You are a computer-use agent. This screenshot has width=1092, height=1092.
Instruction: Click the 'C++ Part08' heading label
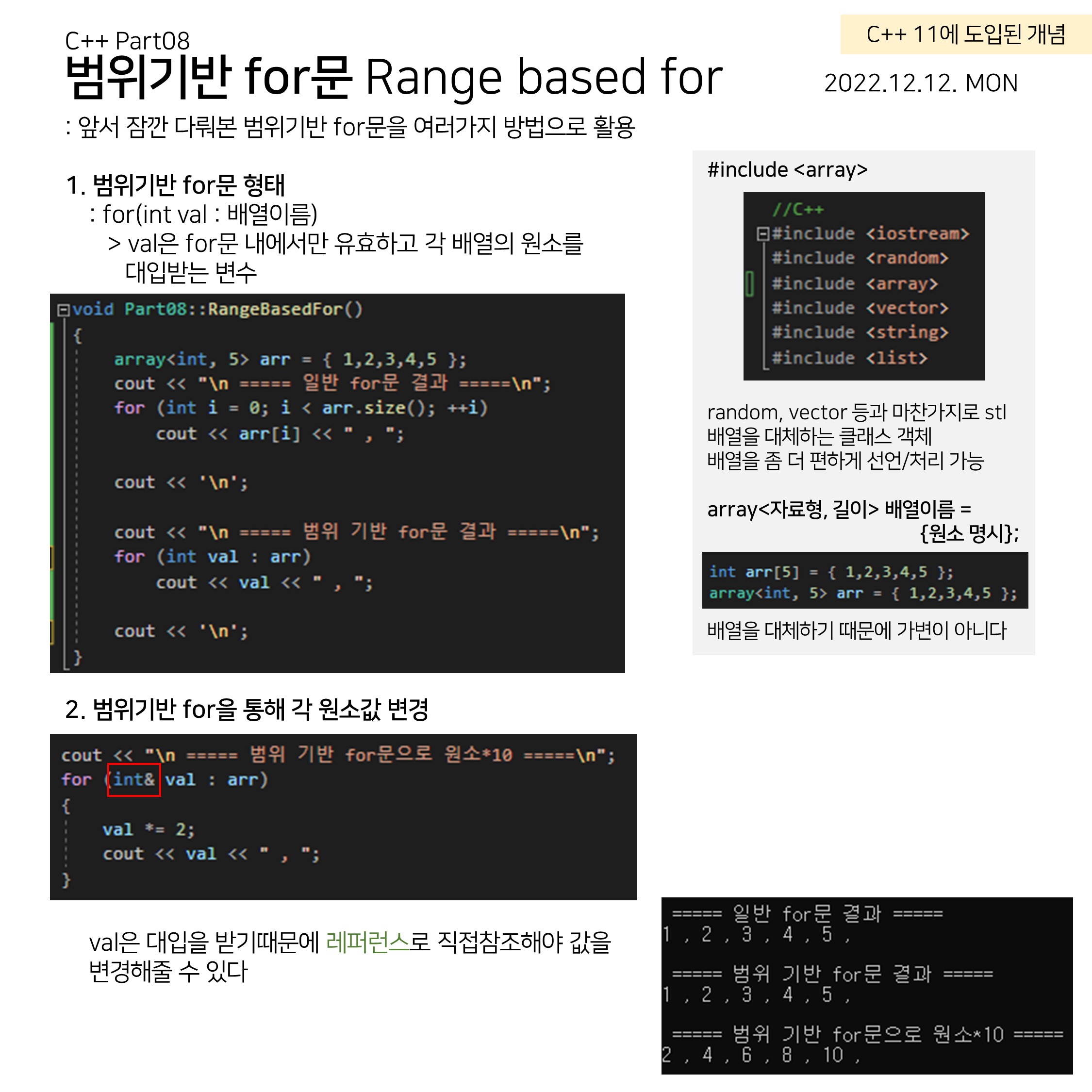pos(127,41)
